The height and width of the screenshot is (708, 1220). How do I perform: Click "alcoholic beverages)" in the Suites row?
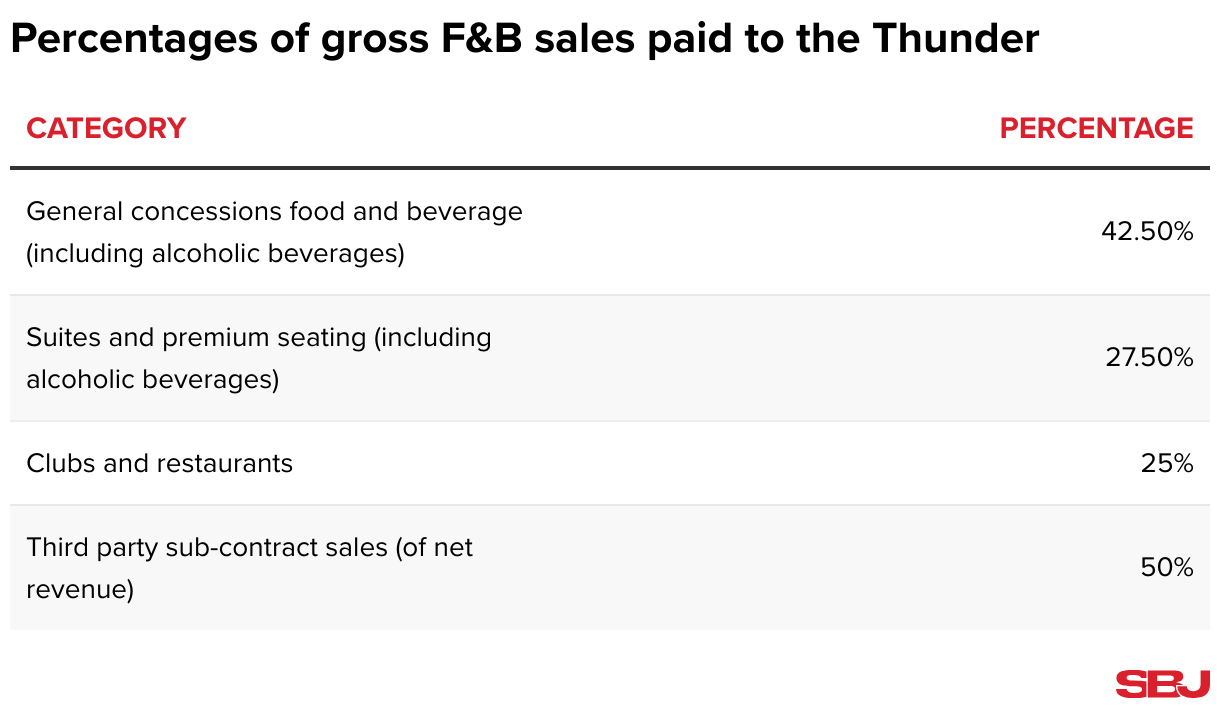[x=152, y=380]
